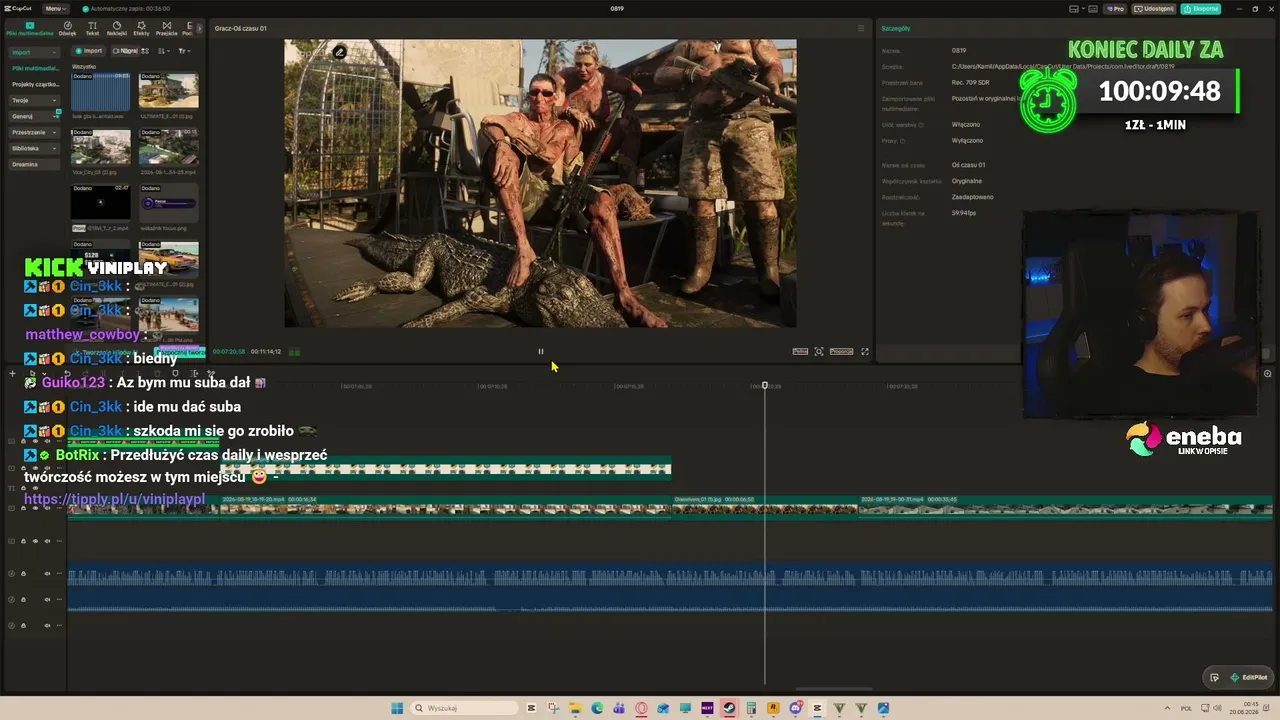Click the Eksportuj export button
The image size is (1280, 720).
click(1200, 9)
